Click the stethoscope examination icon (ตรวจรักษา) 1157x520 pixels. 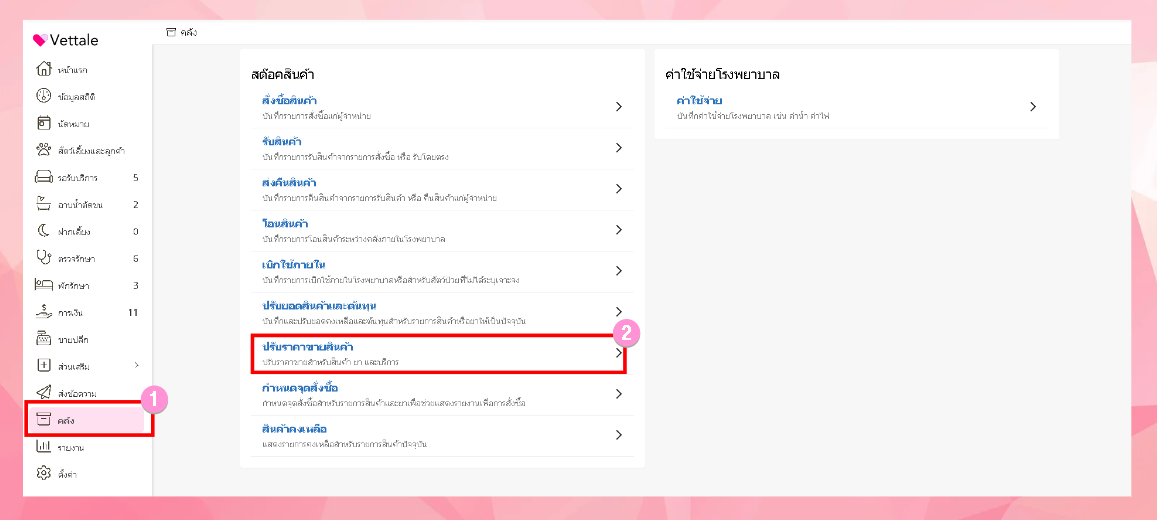click(43, 258)
